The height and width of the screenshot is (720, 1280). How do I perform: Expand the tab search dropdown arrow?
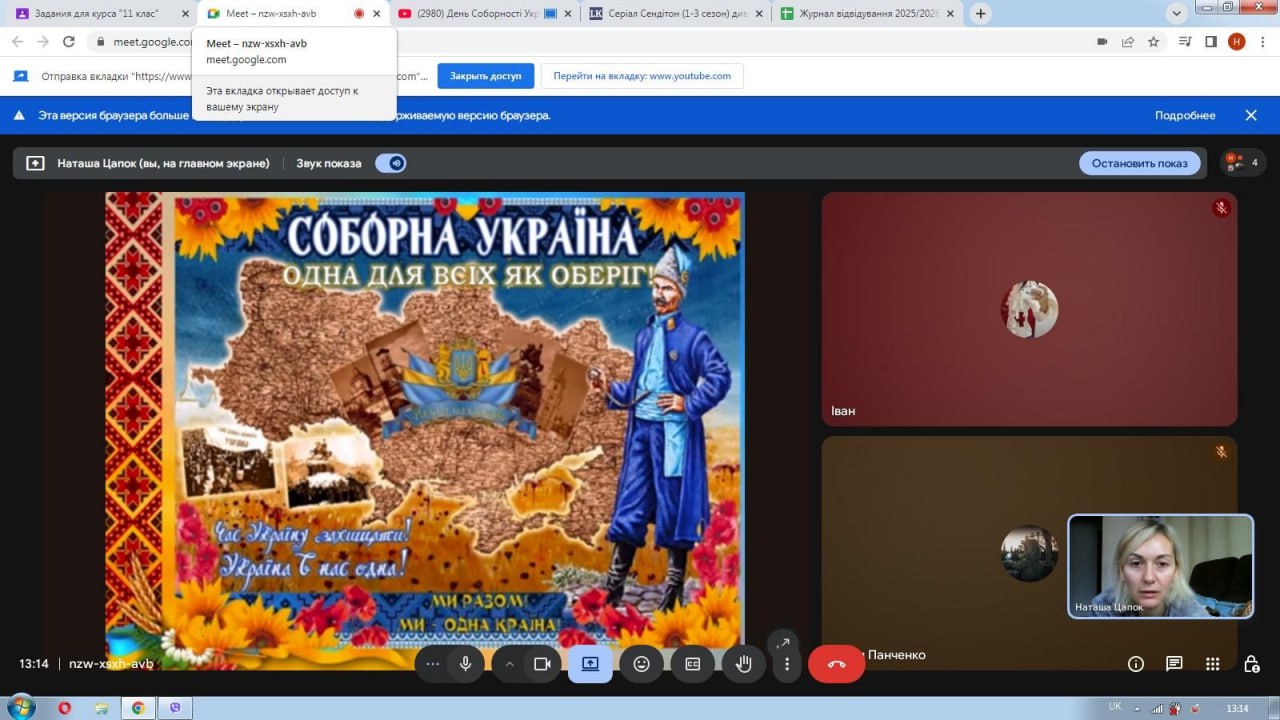coord(1177,13)
